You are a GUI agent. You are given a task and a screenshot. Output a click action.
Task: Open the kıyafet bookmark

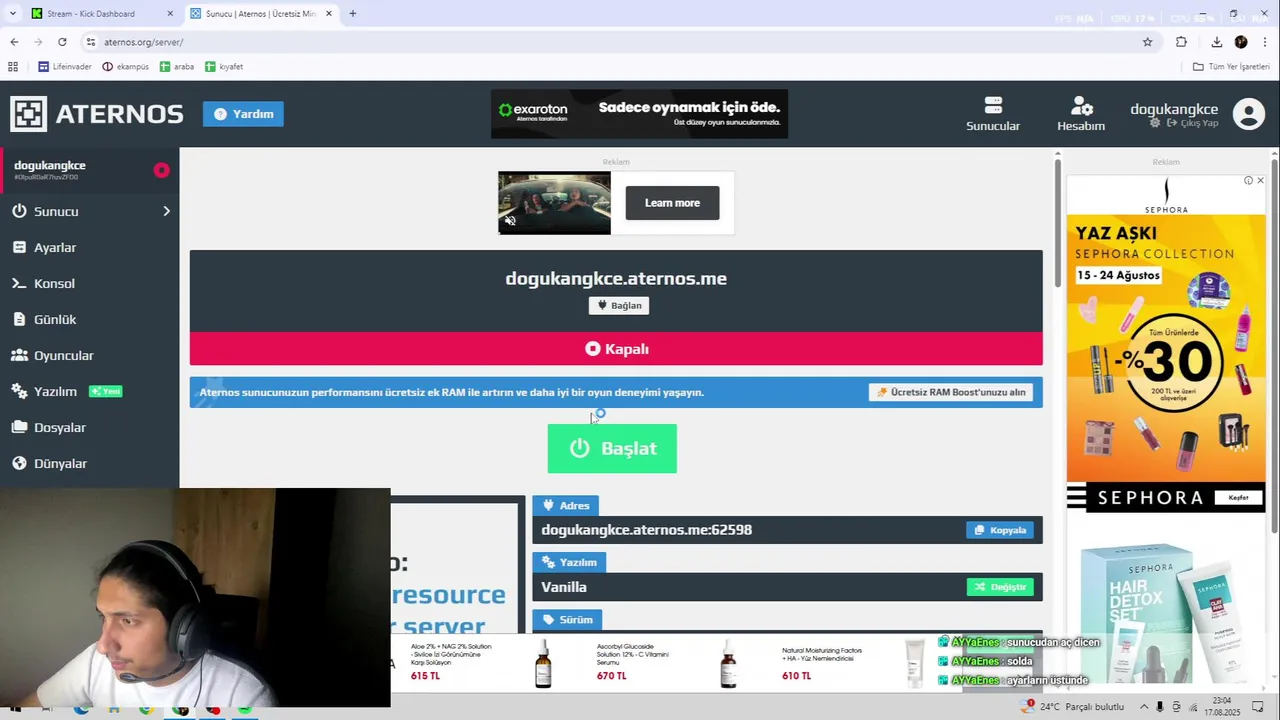[x=224, y=67]
